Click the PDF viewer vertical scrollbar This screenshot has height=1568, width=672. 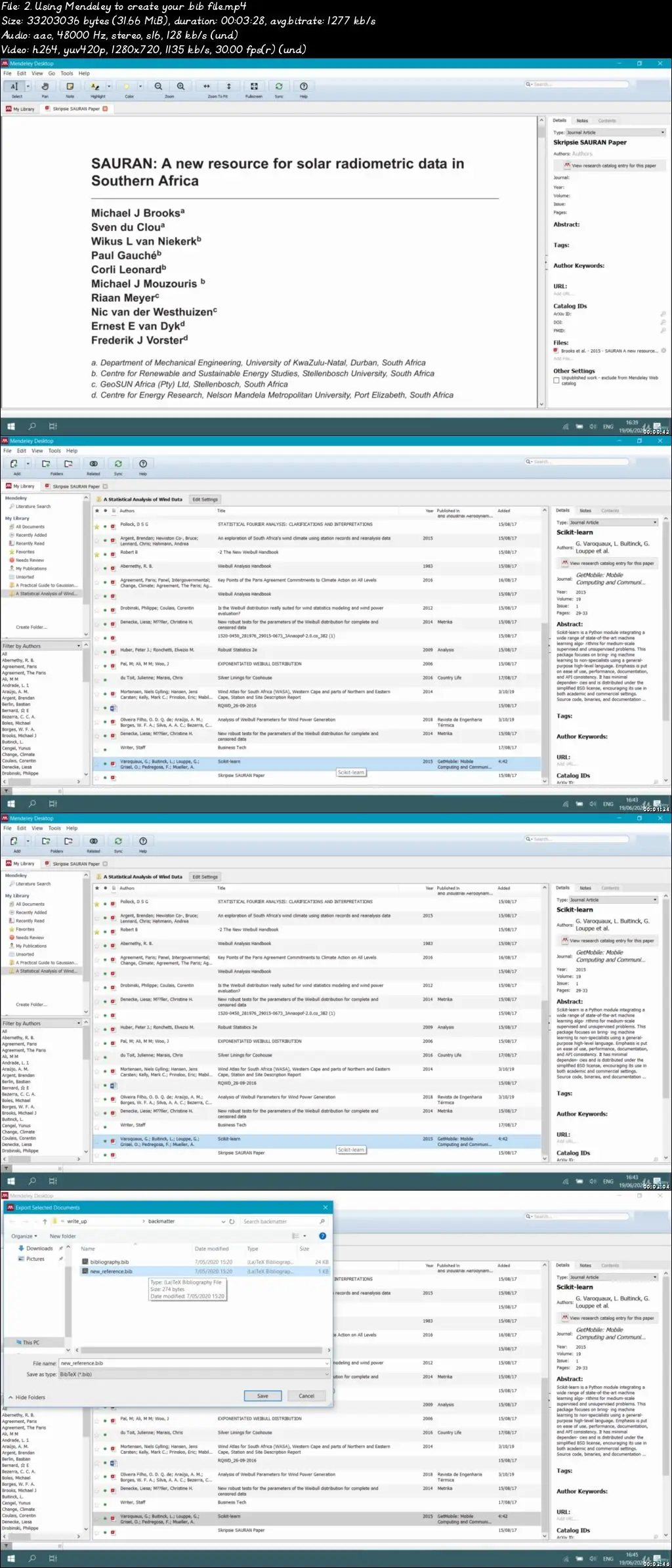pos(541,263)
